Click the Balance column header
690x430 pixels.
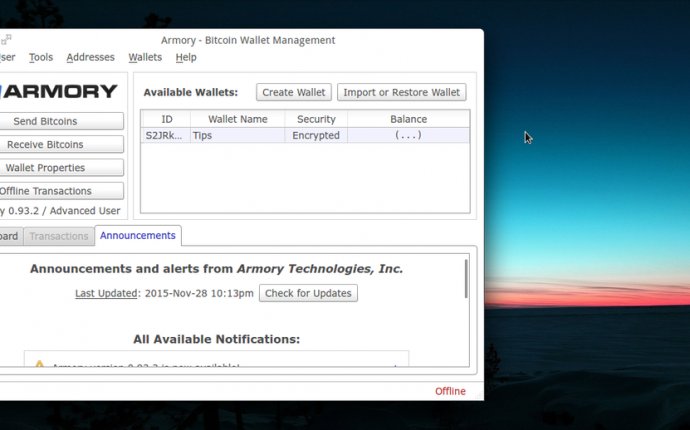pos(408,119)
